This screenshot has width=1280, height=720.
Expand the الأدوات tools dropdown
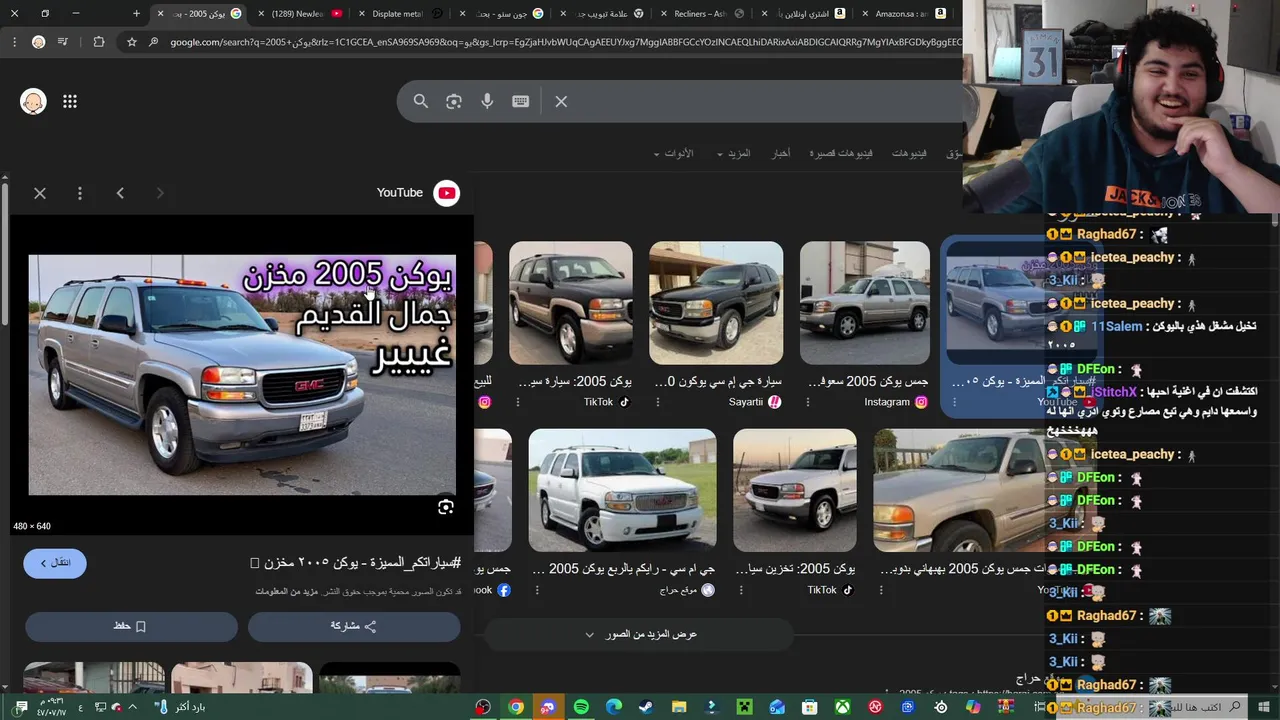tap(673, 153)
